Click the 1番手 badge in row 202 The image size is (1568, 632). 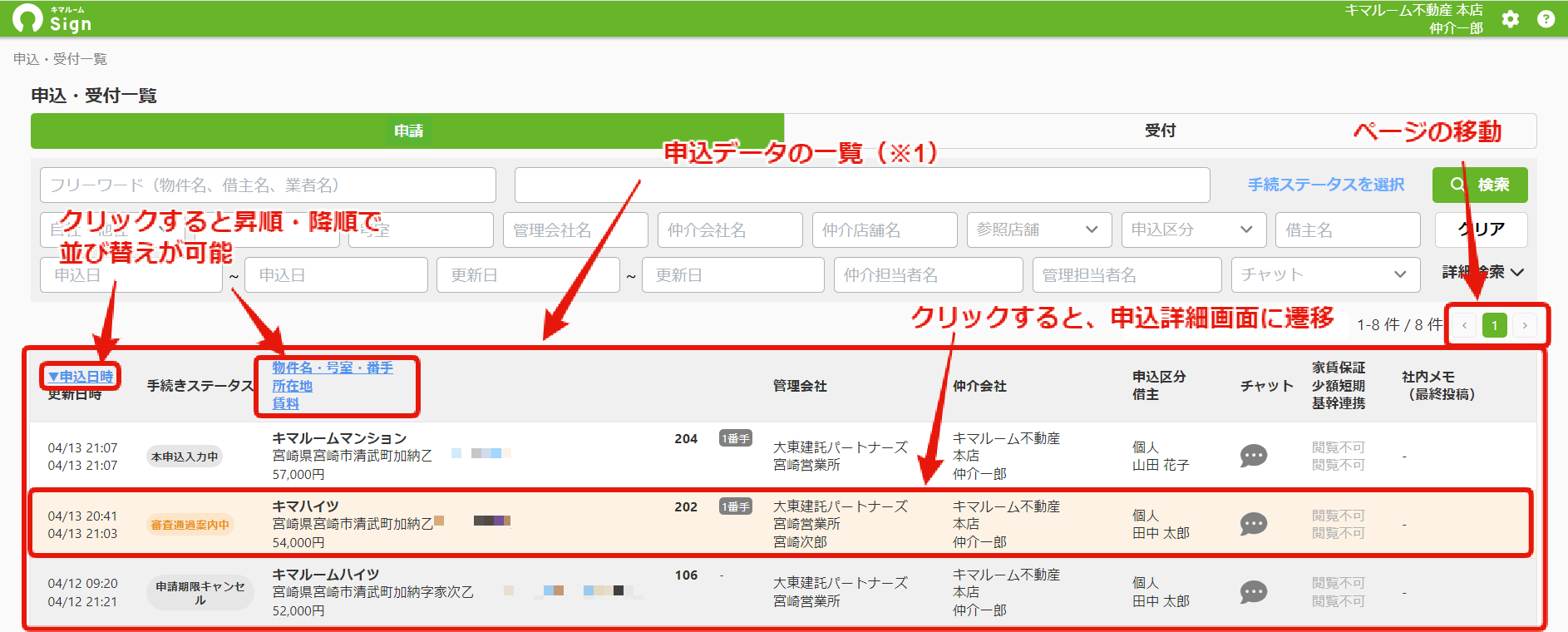736,506
